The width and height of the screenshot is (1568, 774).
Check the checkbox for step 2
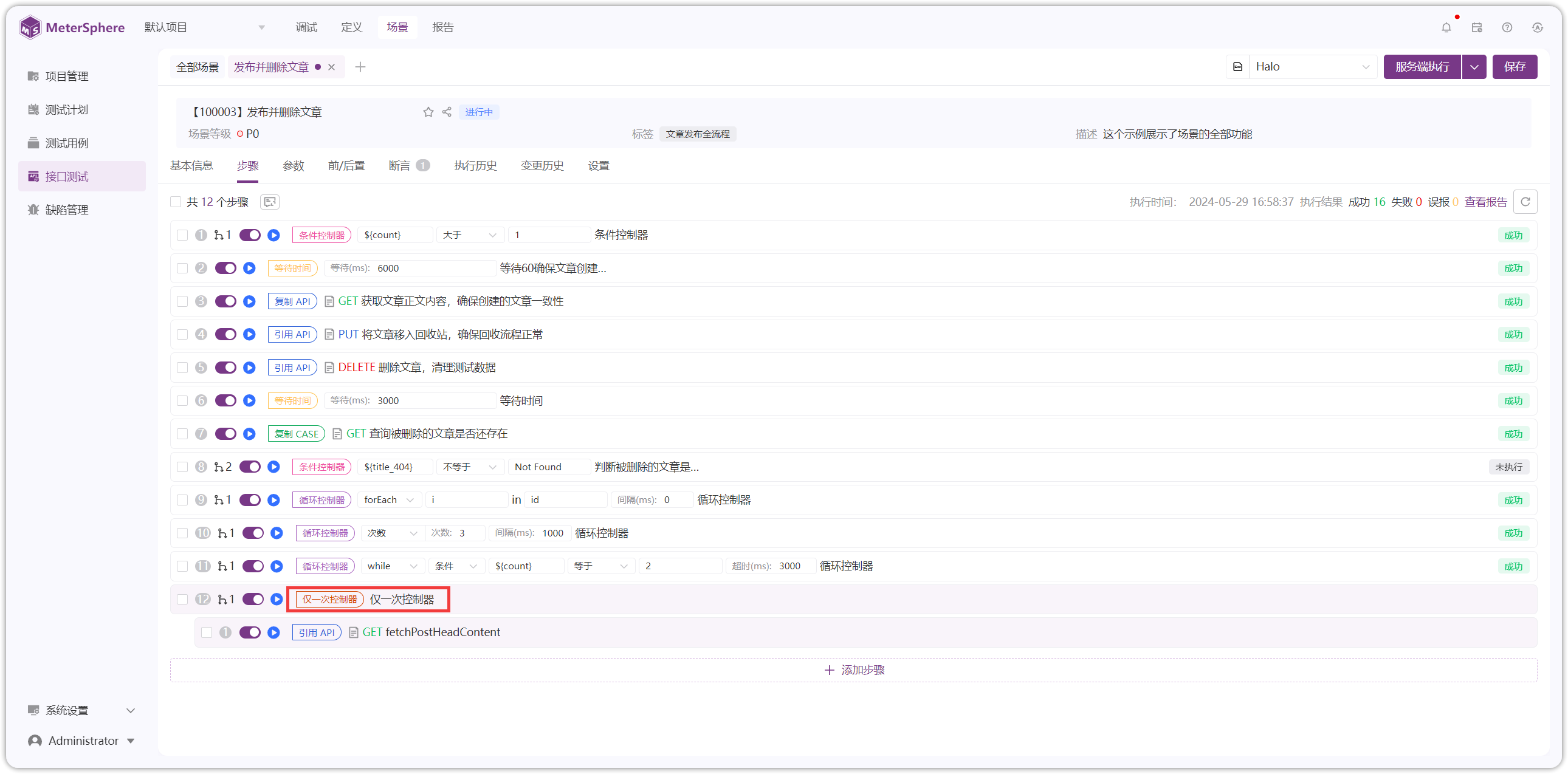182,269
